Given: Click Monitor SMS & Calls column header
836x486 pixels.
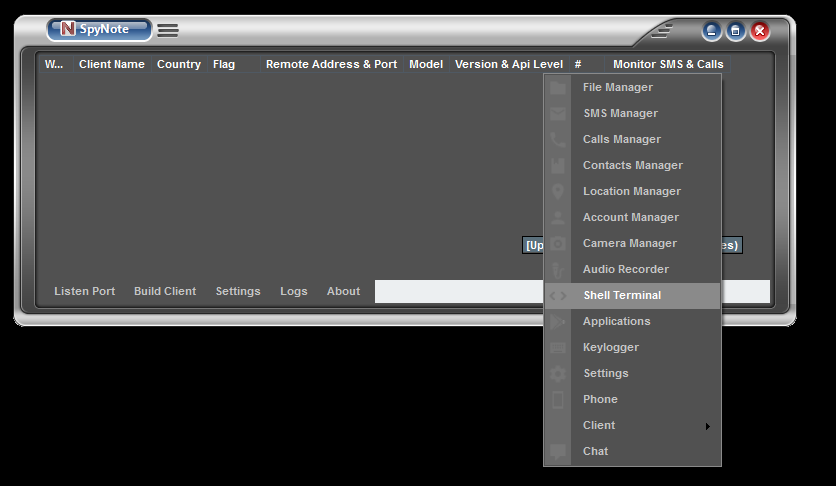Looking at the screenshot, I should pos(668,64).
